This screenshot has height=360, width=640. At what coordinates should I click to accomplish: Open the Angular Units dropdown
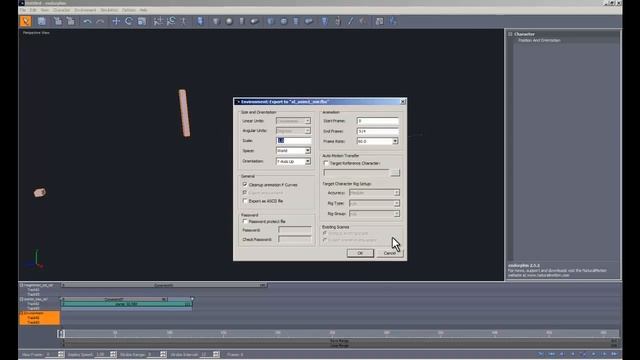click(x=293, y=131)
